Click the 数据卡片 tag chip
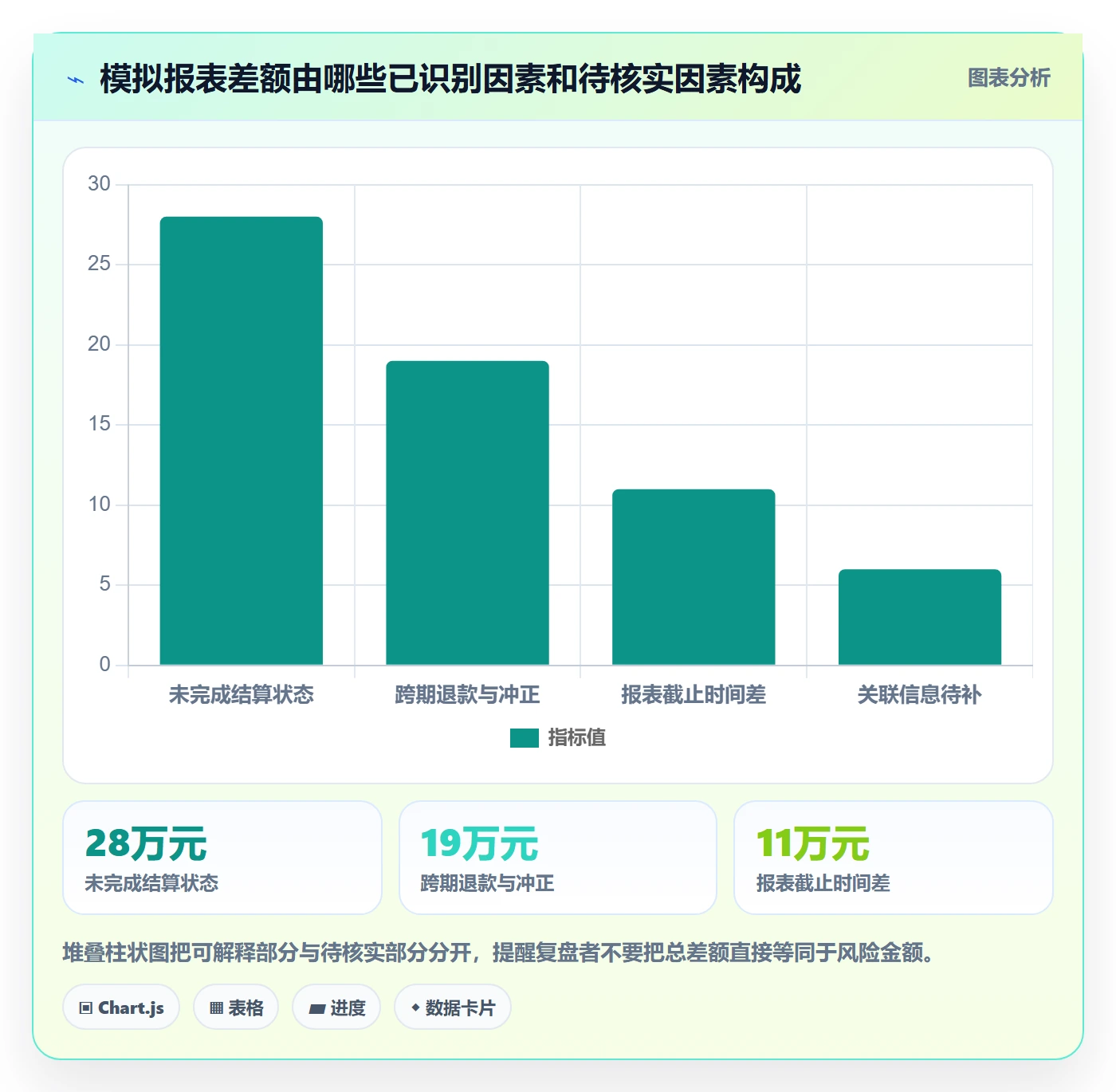 coord(453,1008)
